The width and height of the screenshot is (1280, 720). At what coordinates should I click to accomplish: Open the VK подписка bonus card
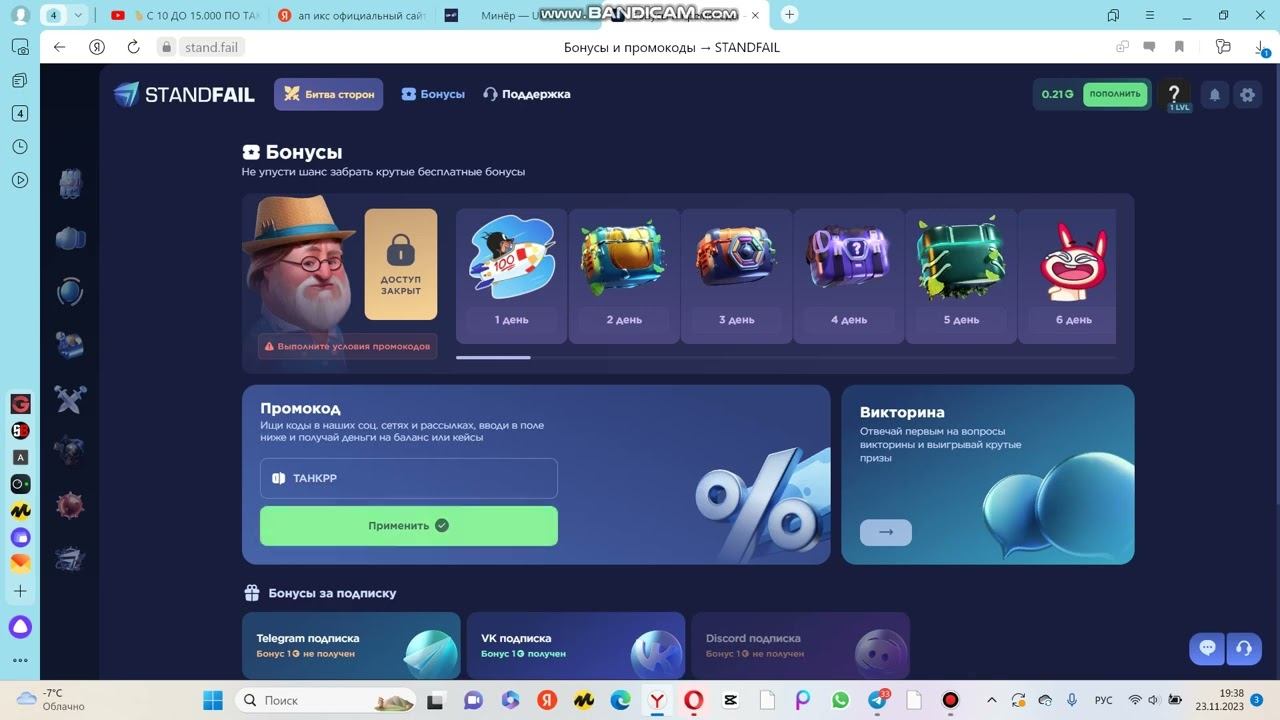click(576, 646)
